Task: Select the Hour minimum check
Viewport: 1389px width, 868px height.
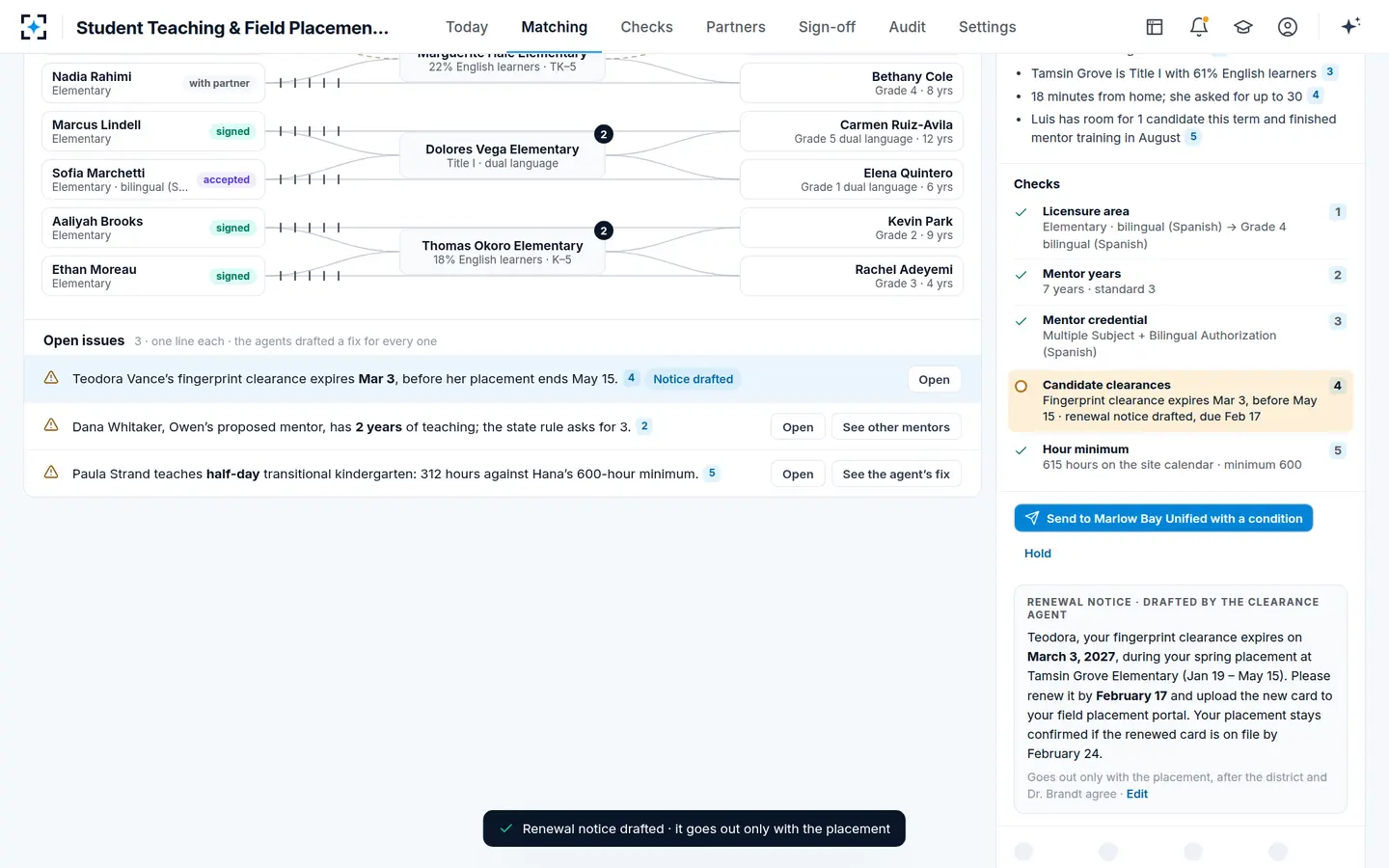Action: click(x=1181, y=457)
